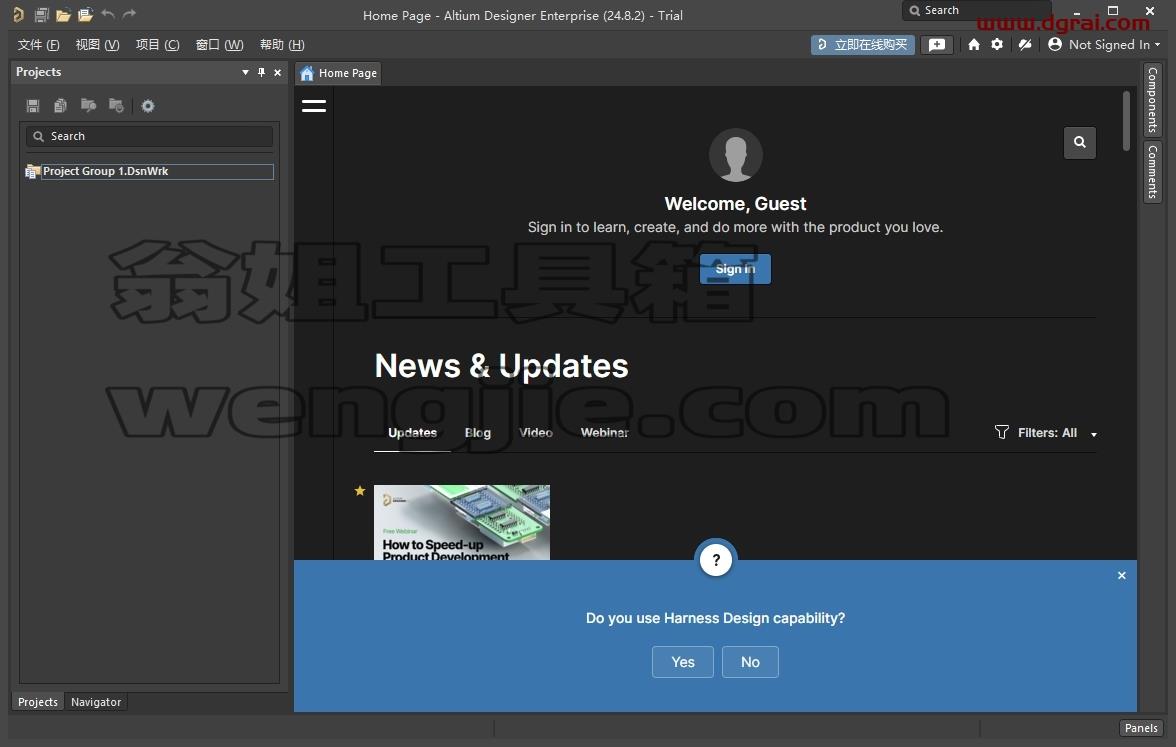Click the Save All icon in title bar

point(41,14)
